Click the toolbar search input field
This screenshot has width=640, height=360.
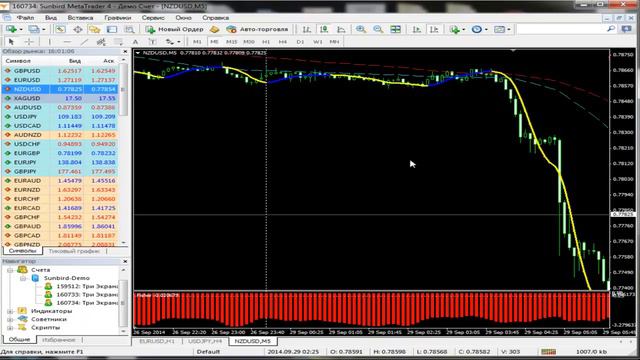[561, 29]
